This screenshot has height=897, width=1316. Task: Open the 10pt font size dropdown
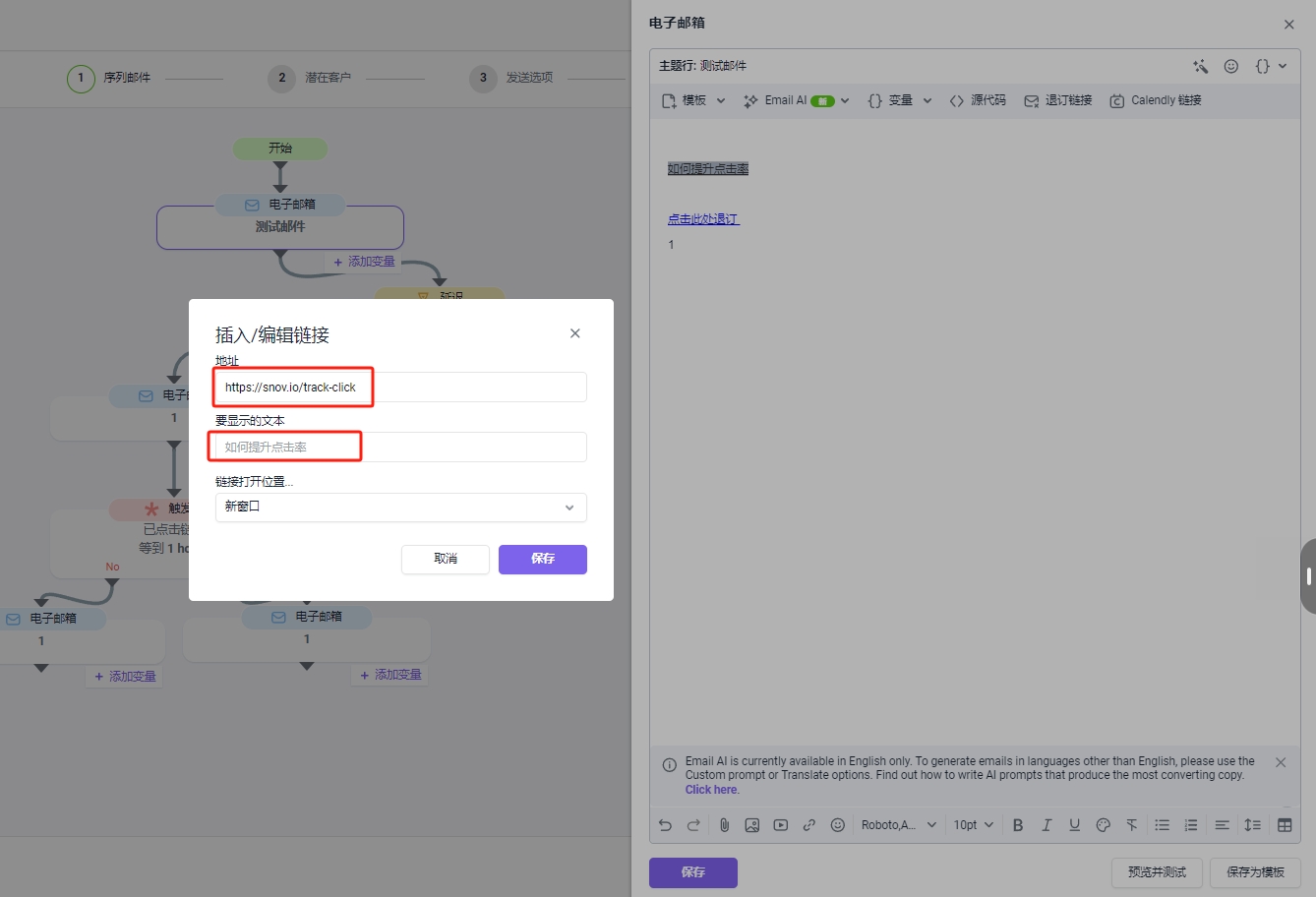pos(974,825)
